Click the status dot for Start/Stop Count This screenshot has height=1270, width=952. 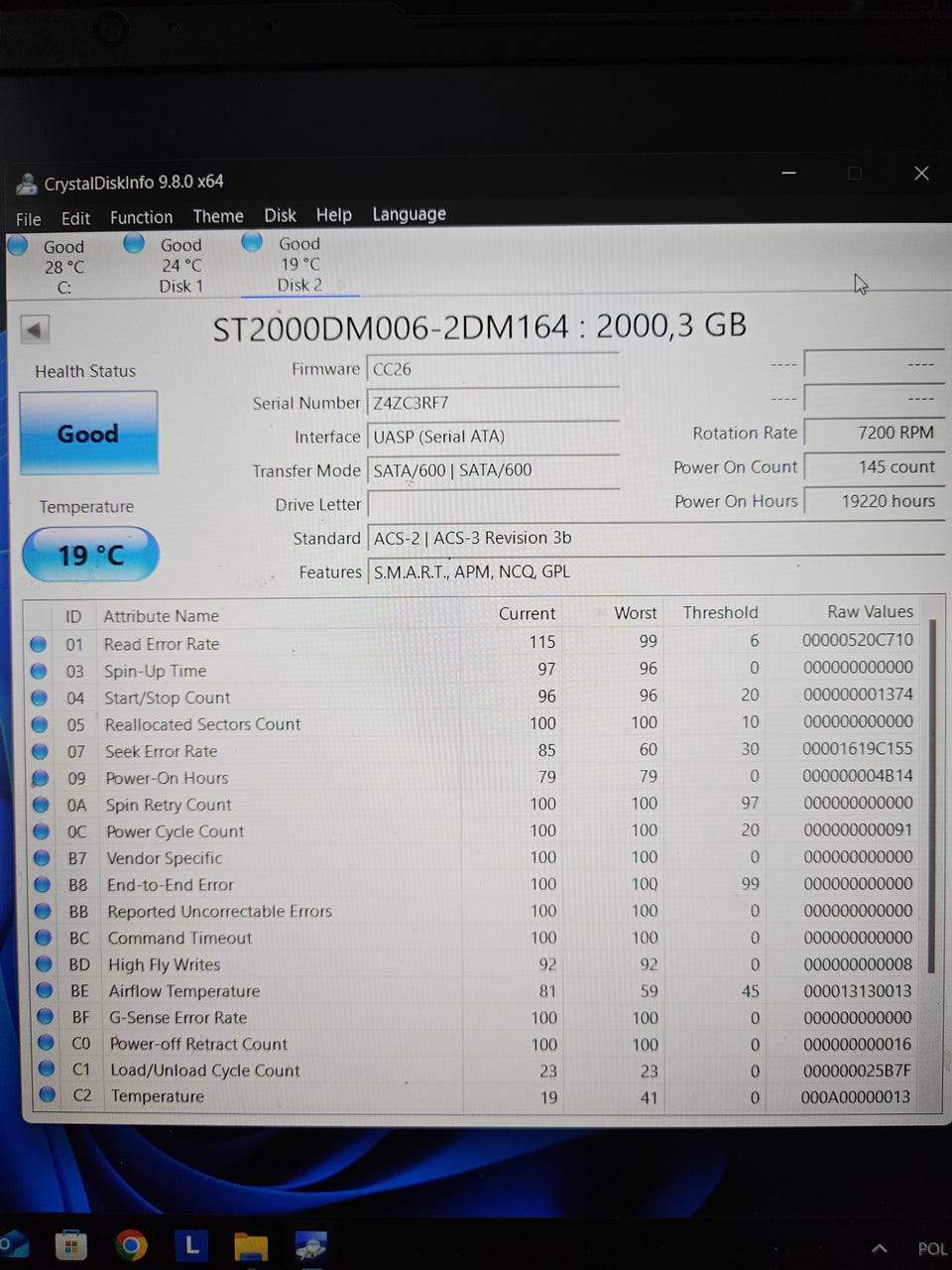click(x=39, y=698)
